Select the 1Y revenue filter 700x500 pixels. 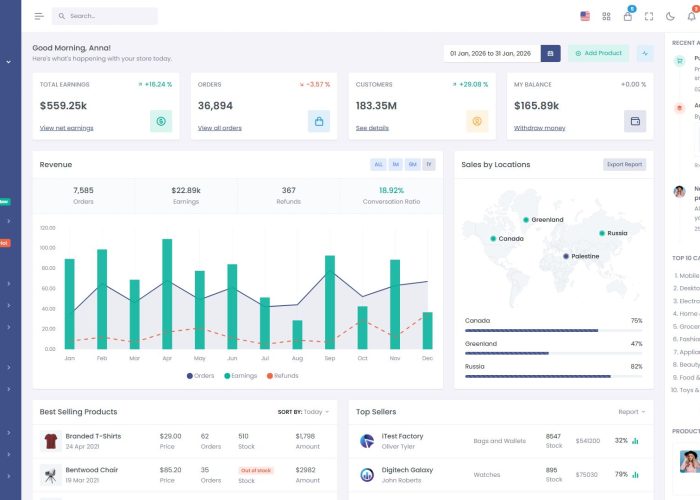pyautogui.click(x=429, y=164)
